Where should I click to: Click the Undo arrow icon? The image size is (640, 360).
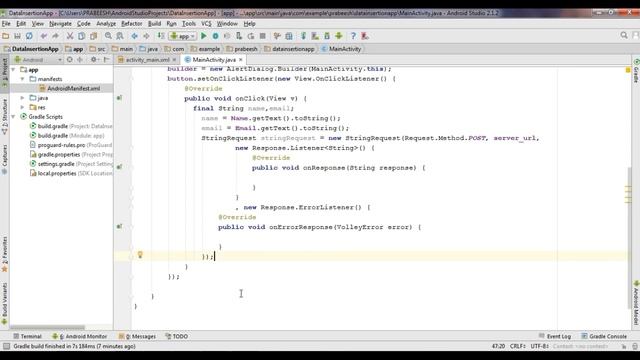(x=44, y=36)
